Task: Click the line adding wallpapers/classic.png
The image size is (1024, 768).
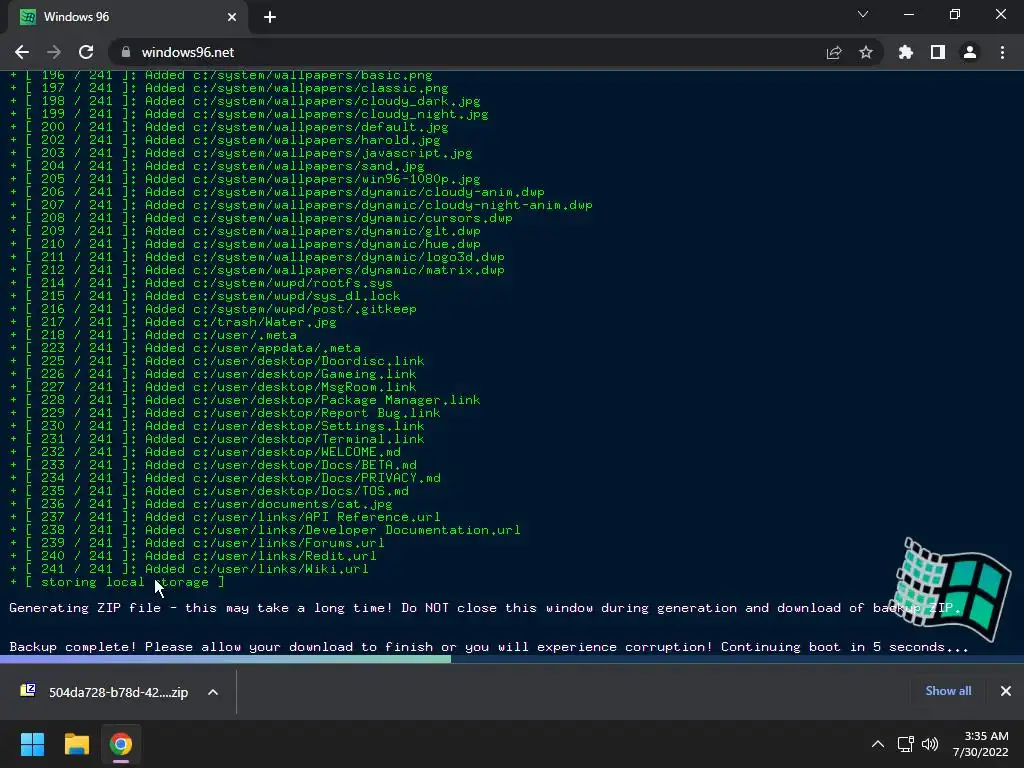Action: pyautogui.click(x=229, y=88)
